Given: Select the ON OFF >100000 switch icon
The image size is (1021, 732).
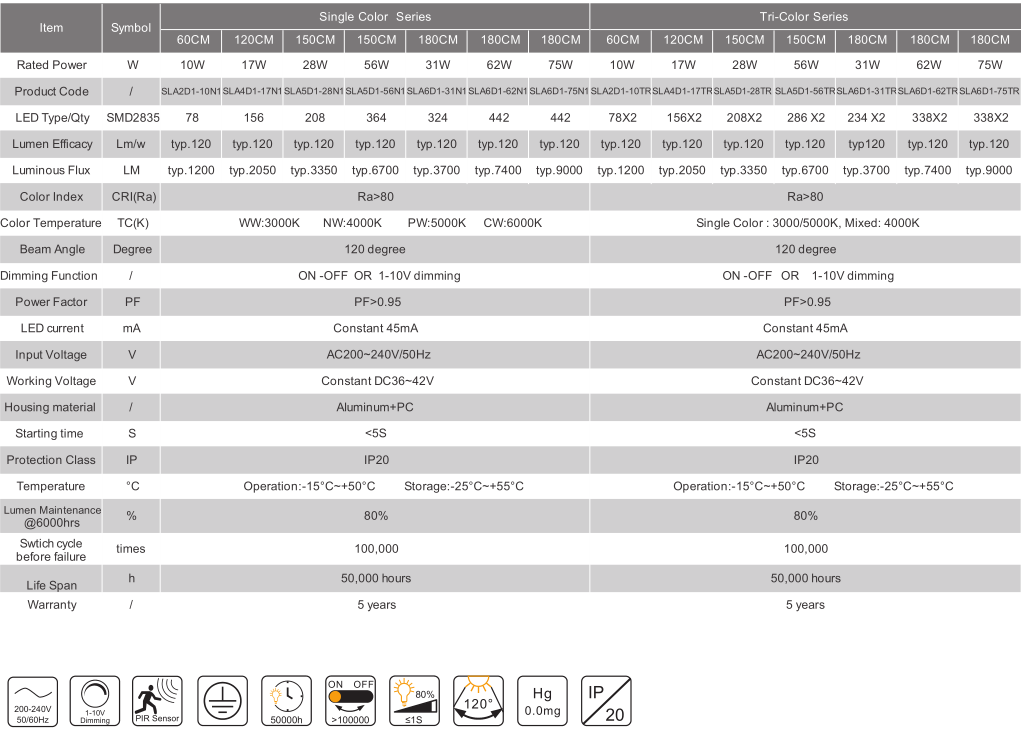Looking at the screenshot, I should pyautogui.click(x=350, y=701).
